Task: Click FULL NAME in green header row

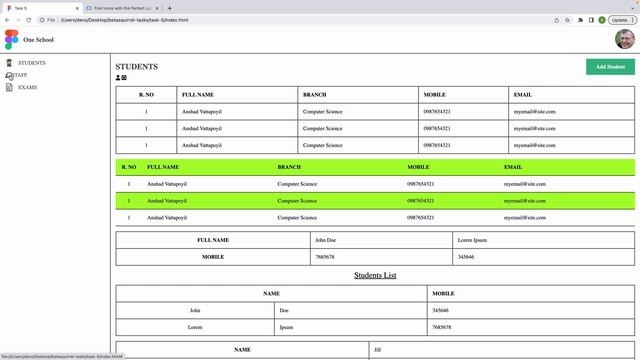Action: (x=163, y=167)
